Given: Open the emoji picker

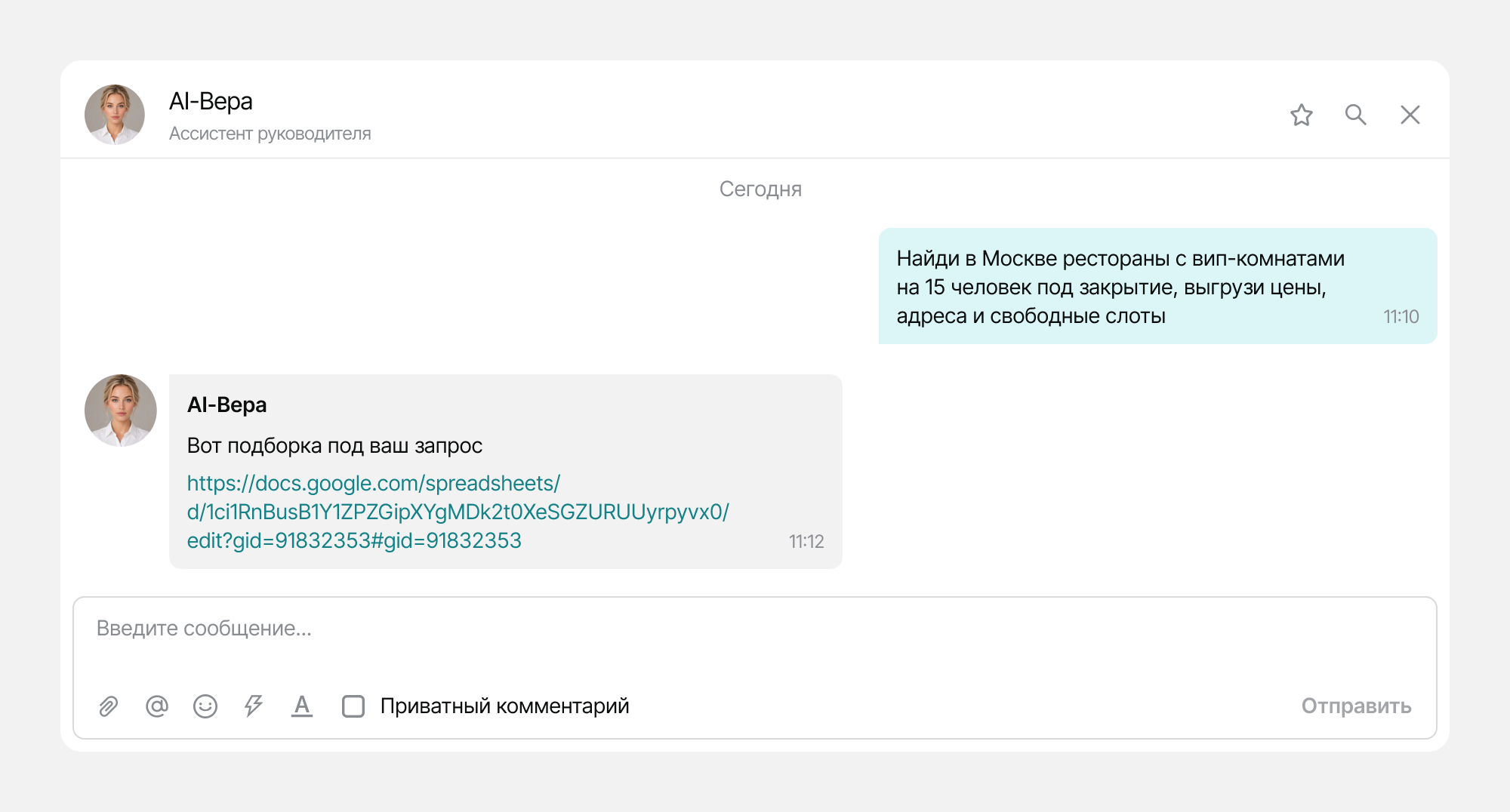Looking at the screenshot, I should pos(205,706).
